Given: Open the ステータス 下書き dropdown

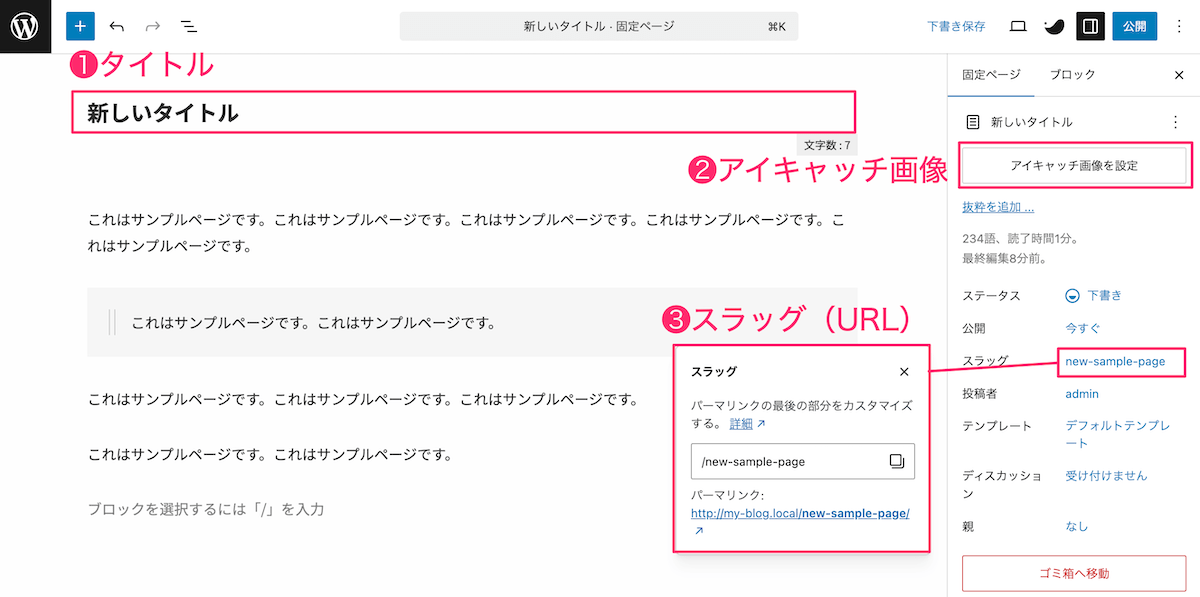Looking at the screenshot, I should click(x=1095, y=295).
